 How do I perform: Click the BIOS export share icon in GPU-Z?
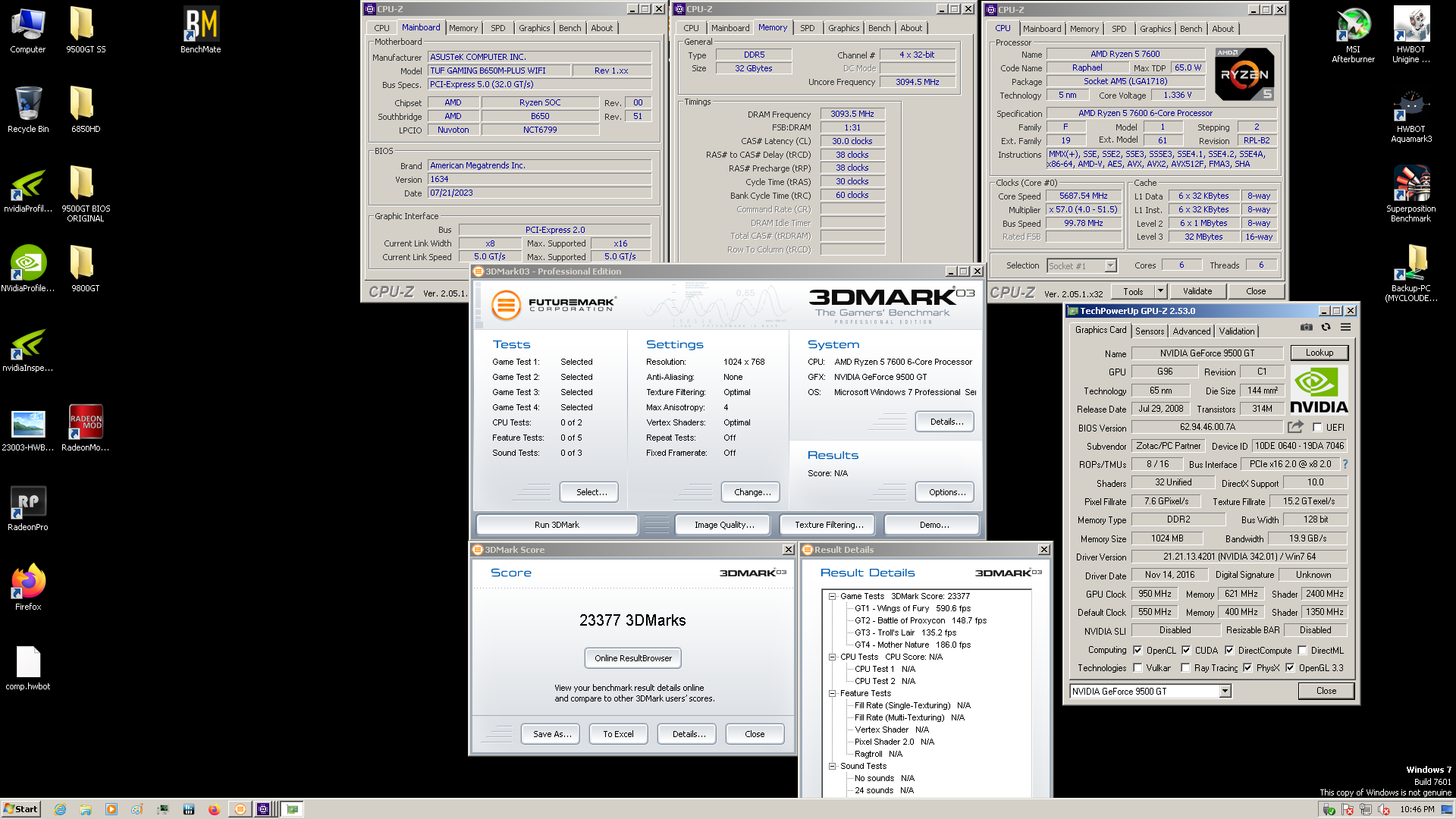[x=1295, y=427]
